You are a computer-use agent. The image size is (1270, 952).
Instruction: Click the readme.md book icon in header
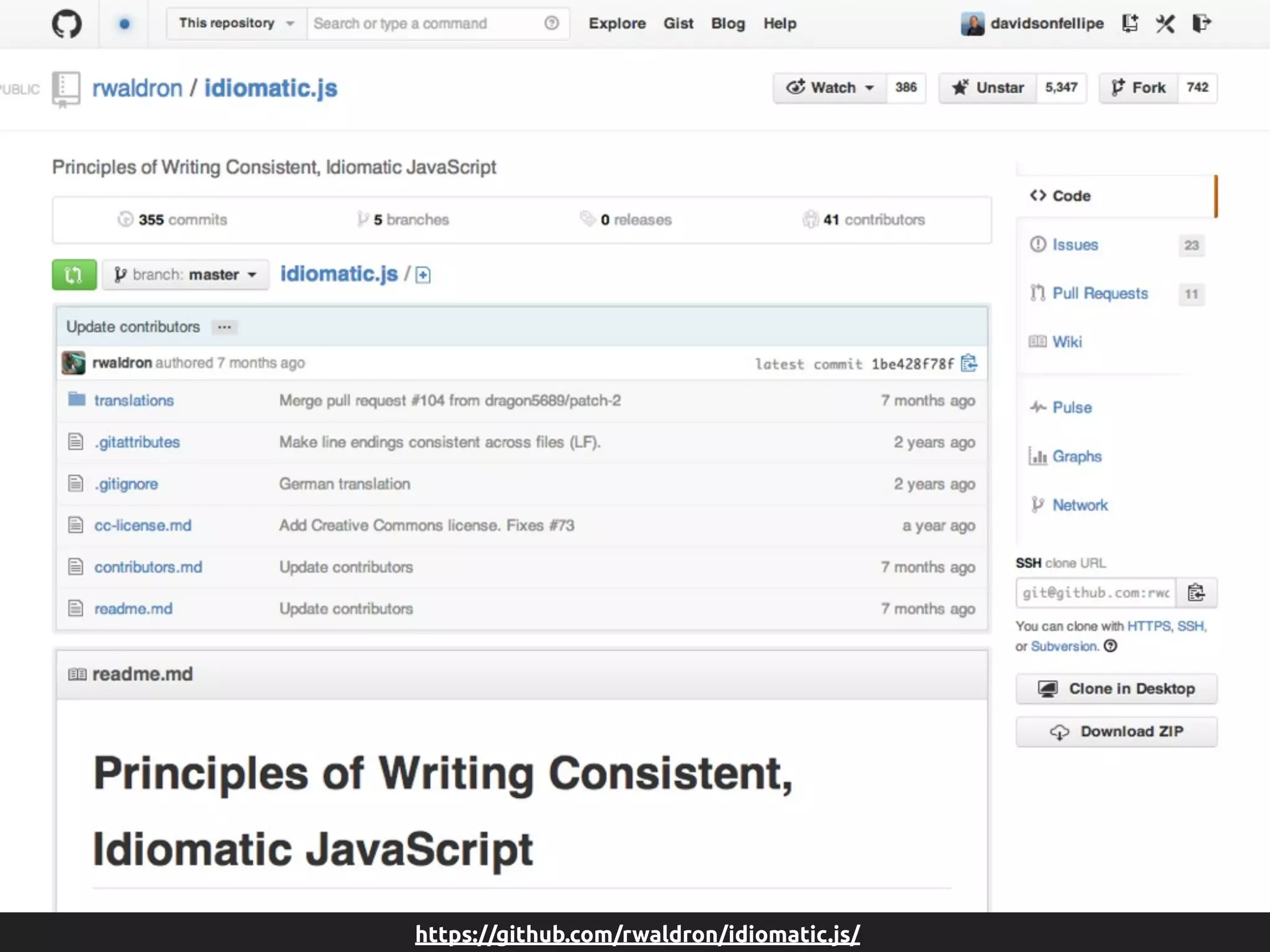coord(77,674)
